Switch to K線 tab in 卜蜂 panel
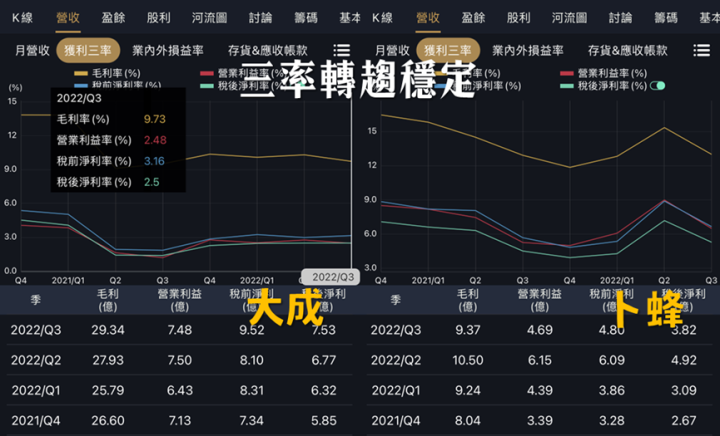The width and height of the screenshot is (720, 436). click(x=382, y=18)
